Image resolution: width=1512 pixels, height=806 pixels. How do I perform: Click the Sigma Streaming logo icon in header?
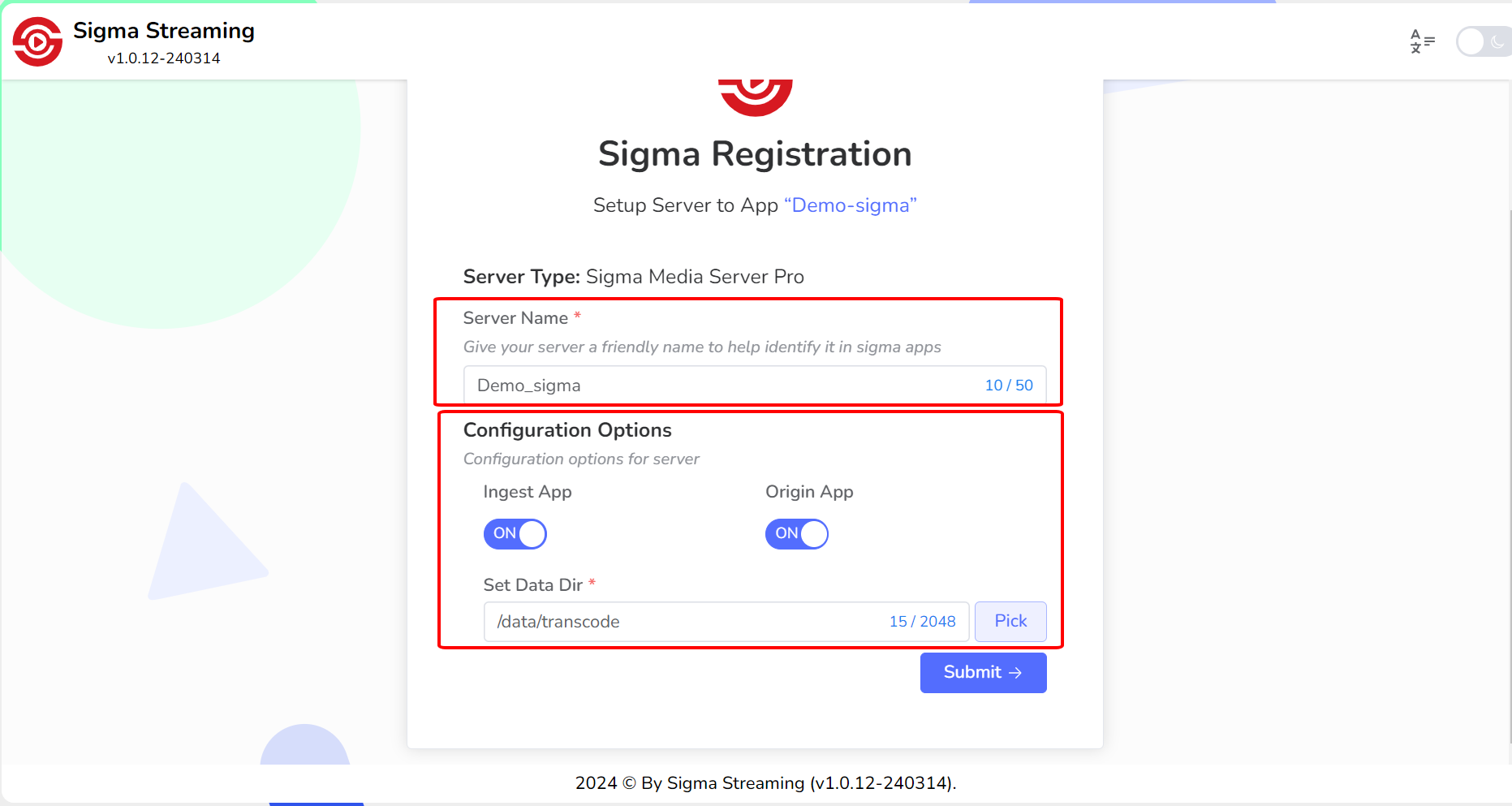pyautogui.click(x=37, y=41)
